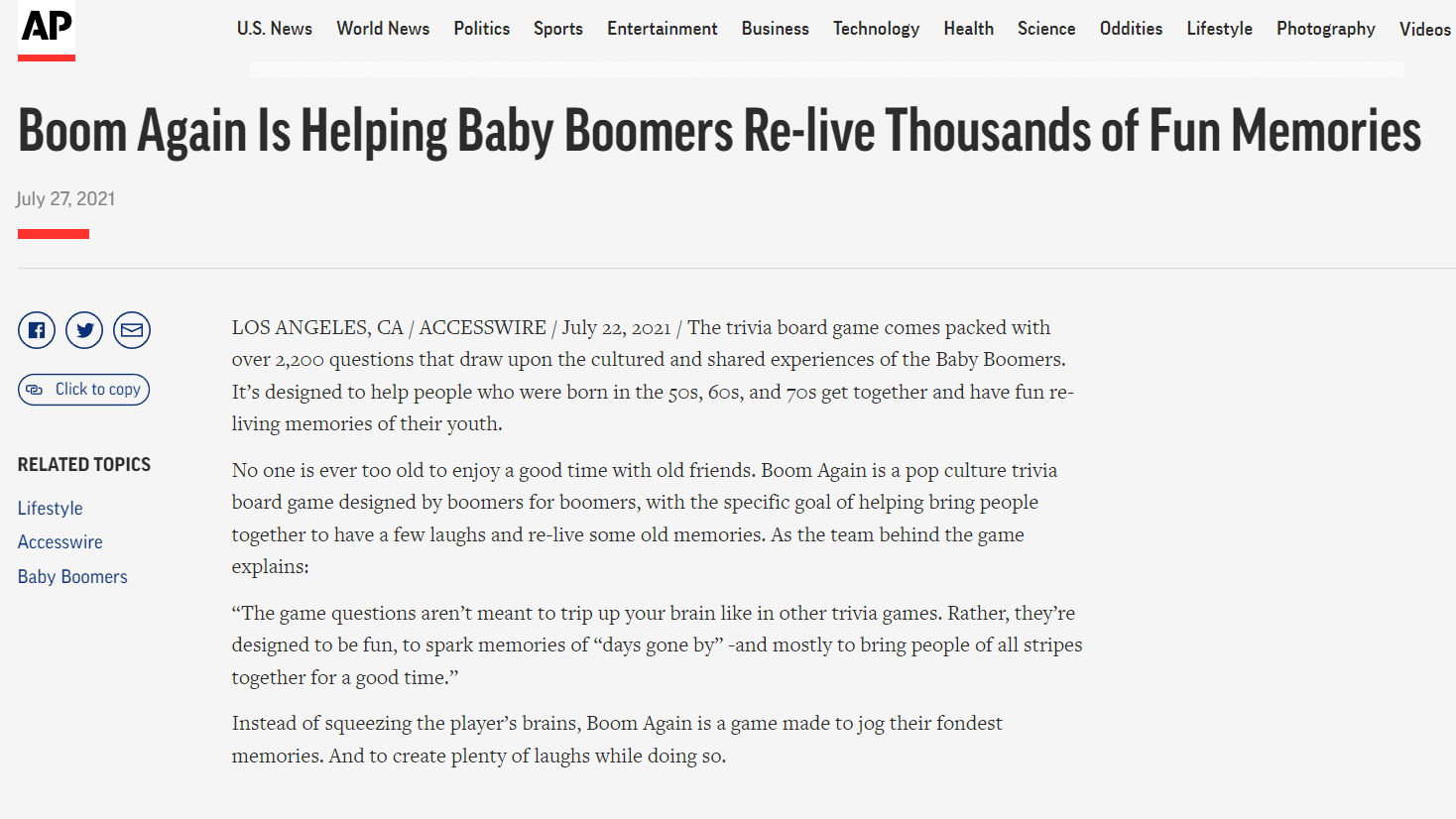
Task: Open Videos from the top navigation
Action: [x=1425, y=29]
